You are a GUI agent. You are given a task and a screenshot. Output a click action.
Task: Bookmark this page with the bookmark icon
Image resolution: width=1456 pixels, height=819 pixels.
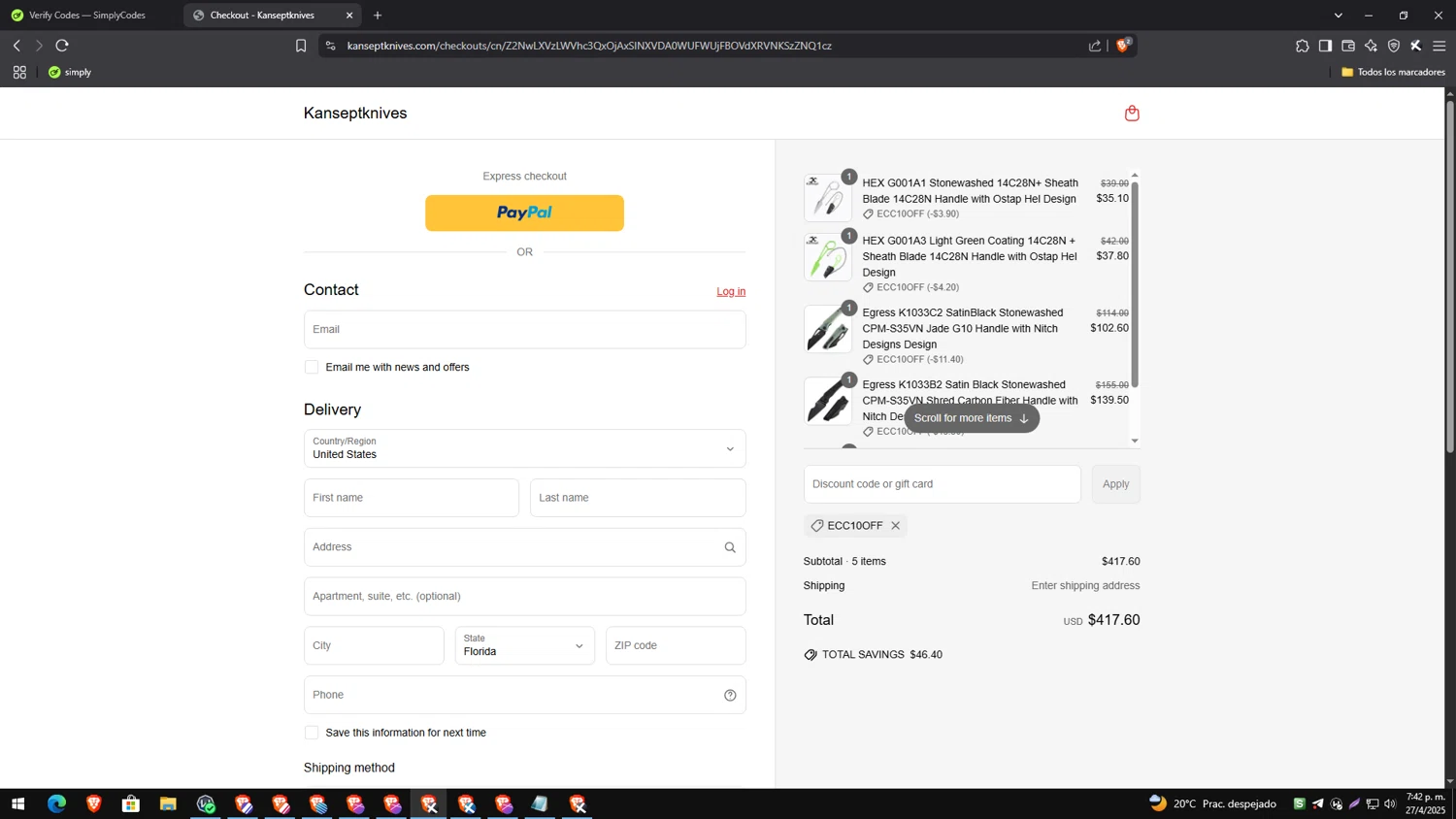pyautogui.click(x=301, y=46)
